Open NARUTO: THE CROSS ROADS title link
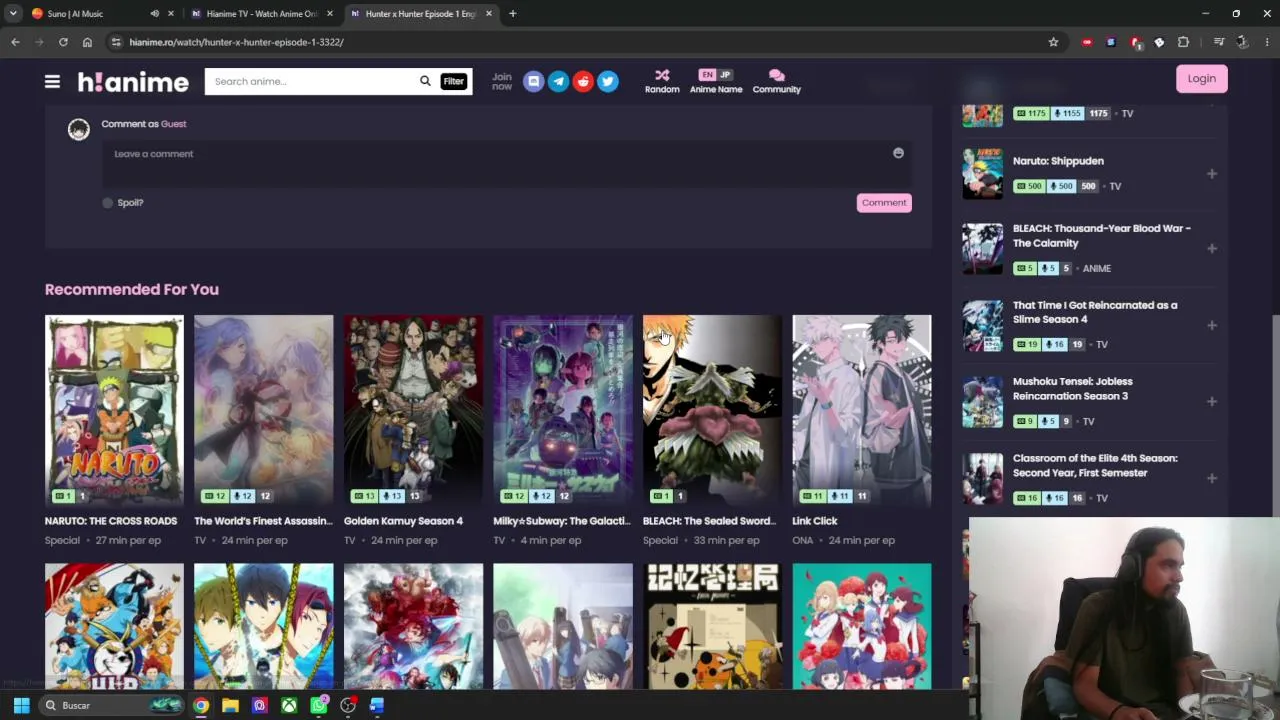1280x720 pixels. [x=111, y=521]
